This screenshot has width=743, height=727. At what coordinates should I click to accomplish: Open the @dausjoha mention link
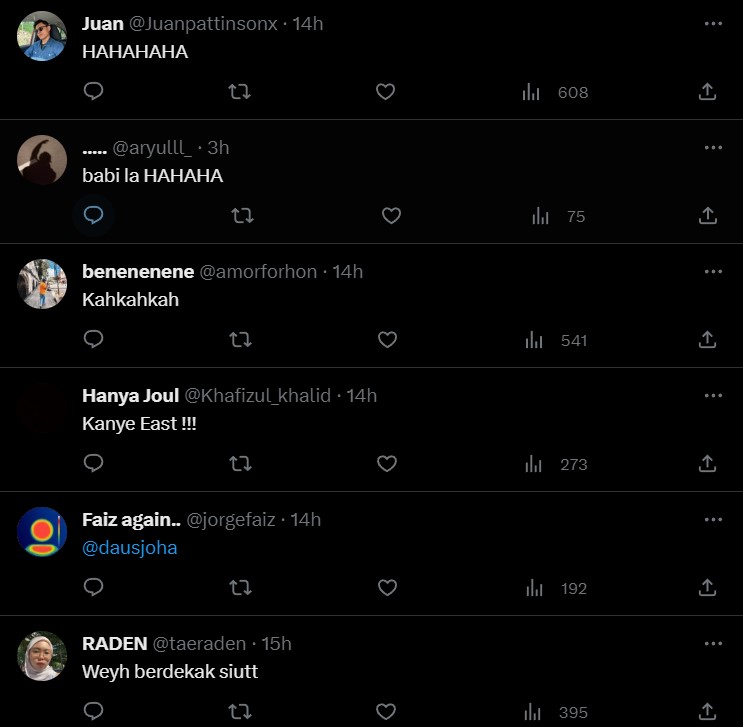click(130, 548)
